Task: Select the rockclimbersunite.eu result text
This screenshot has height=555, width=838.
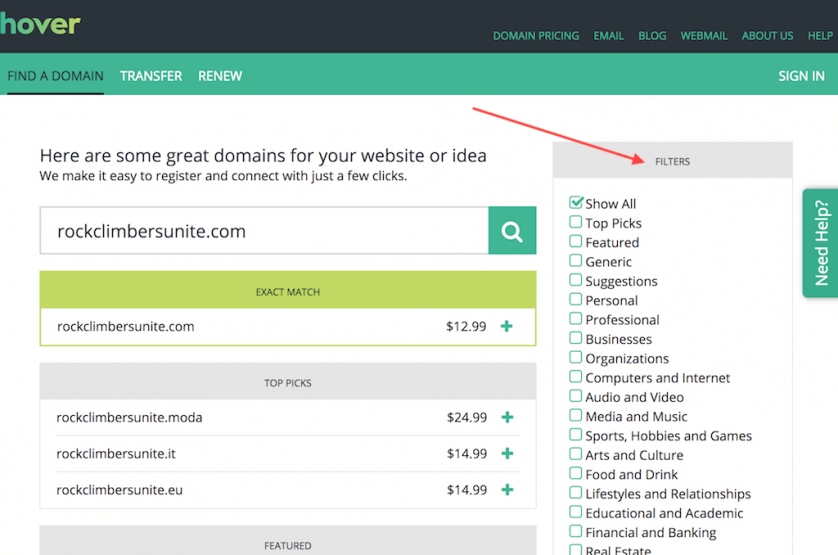Action: [x=120, y=489]
